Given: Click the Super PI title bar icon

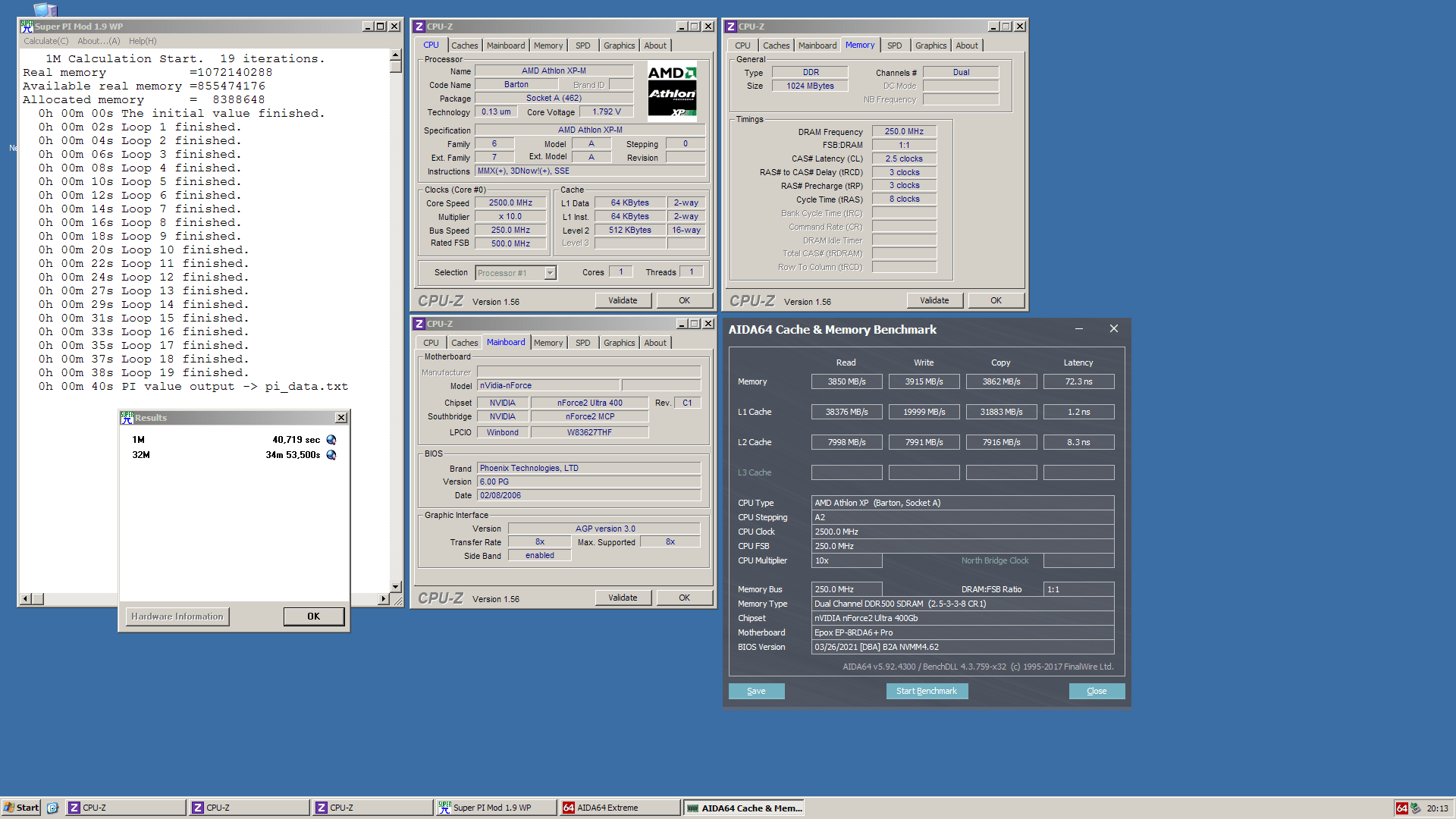Looking at the screenshot, I should (x=27, y=27).
